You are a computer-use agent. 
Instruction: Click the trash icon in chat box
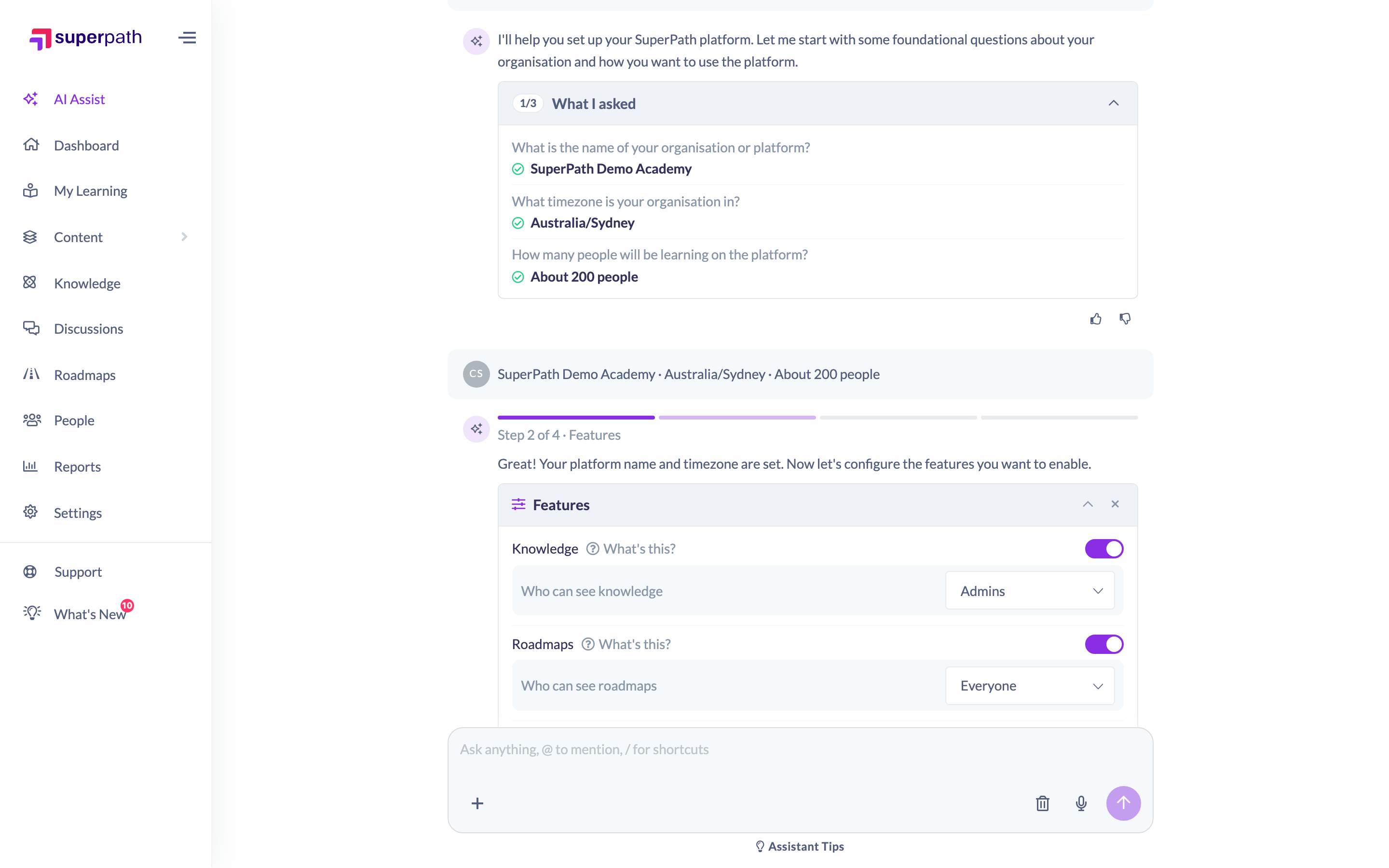[x=1042, y=803]
